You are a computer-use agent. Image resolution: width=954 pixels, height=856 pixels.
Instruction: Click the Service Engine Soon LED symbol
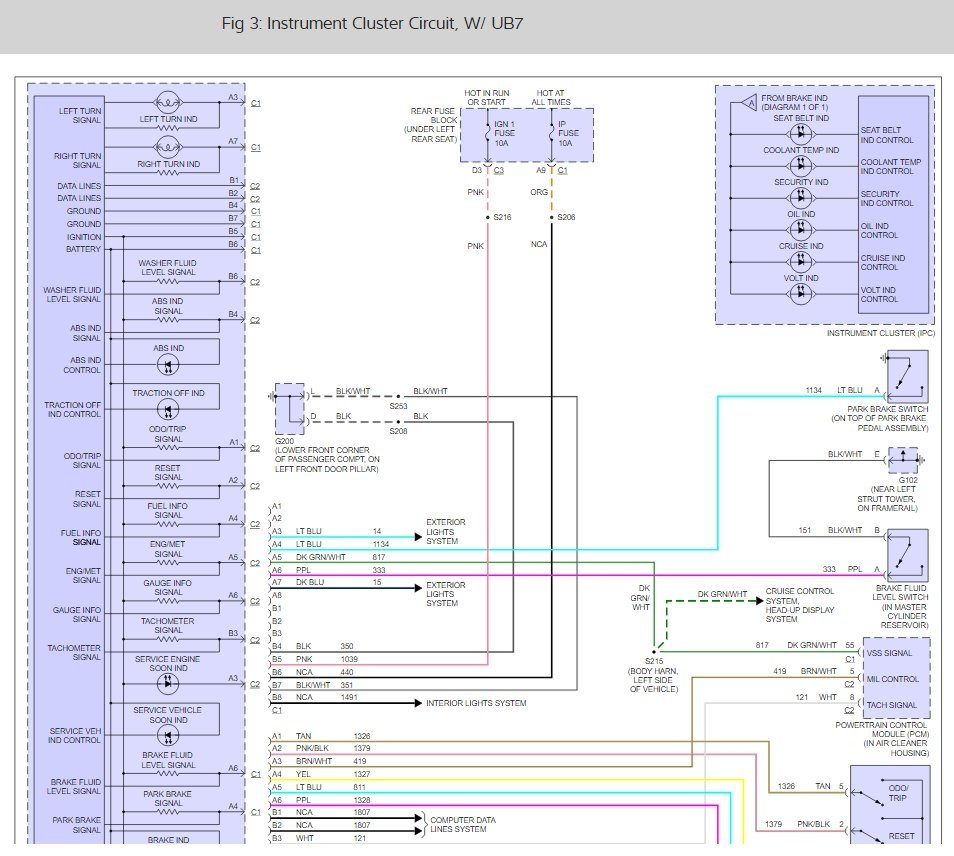pyautogui.click(x=168, y=683)
